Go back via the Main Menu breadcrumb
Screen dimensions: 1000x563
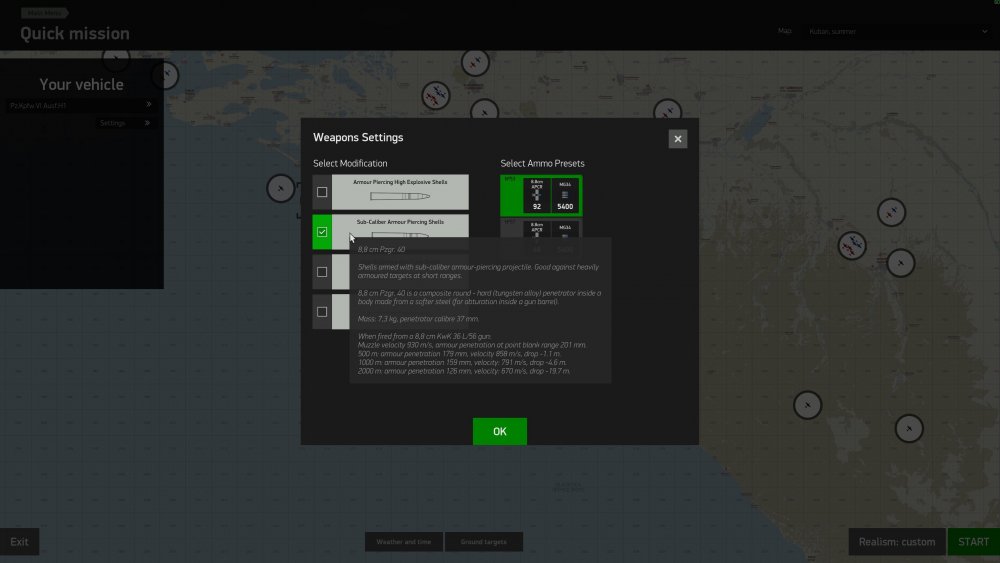coord(44,13)
